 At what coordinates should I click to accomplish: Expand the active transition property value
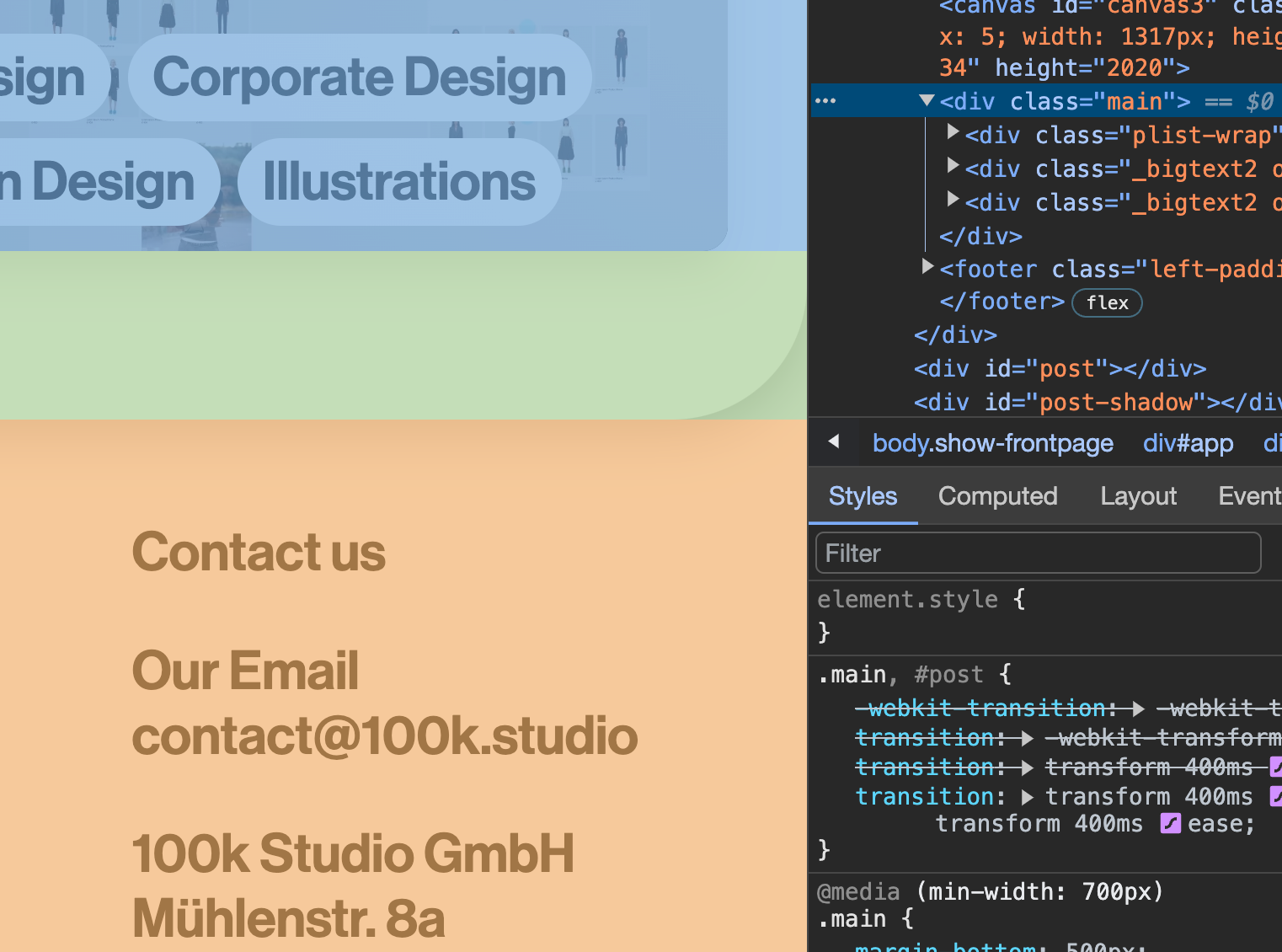coord(1027,797)
